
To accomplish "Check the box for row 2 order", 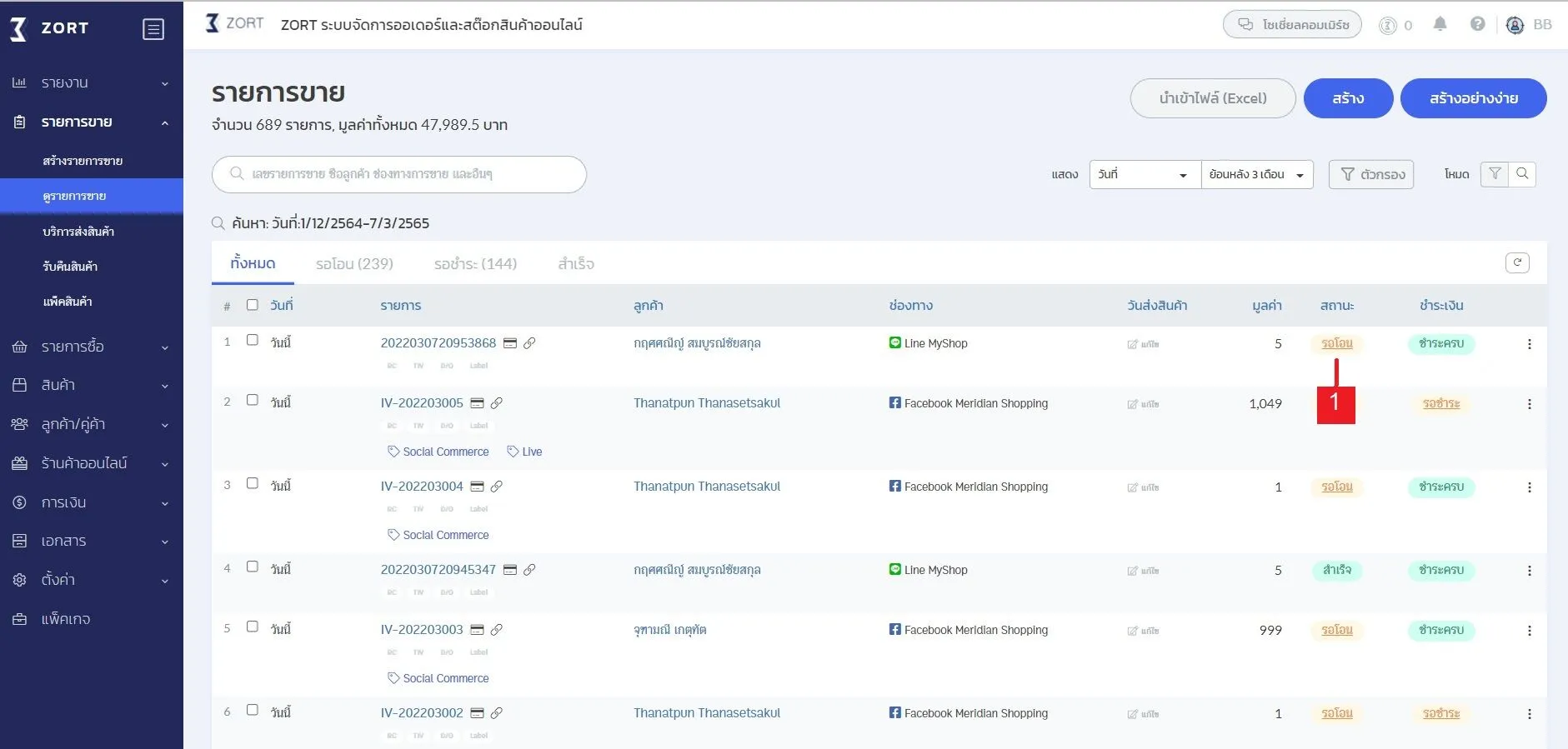I will coord(253,401).
